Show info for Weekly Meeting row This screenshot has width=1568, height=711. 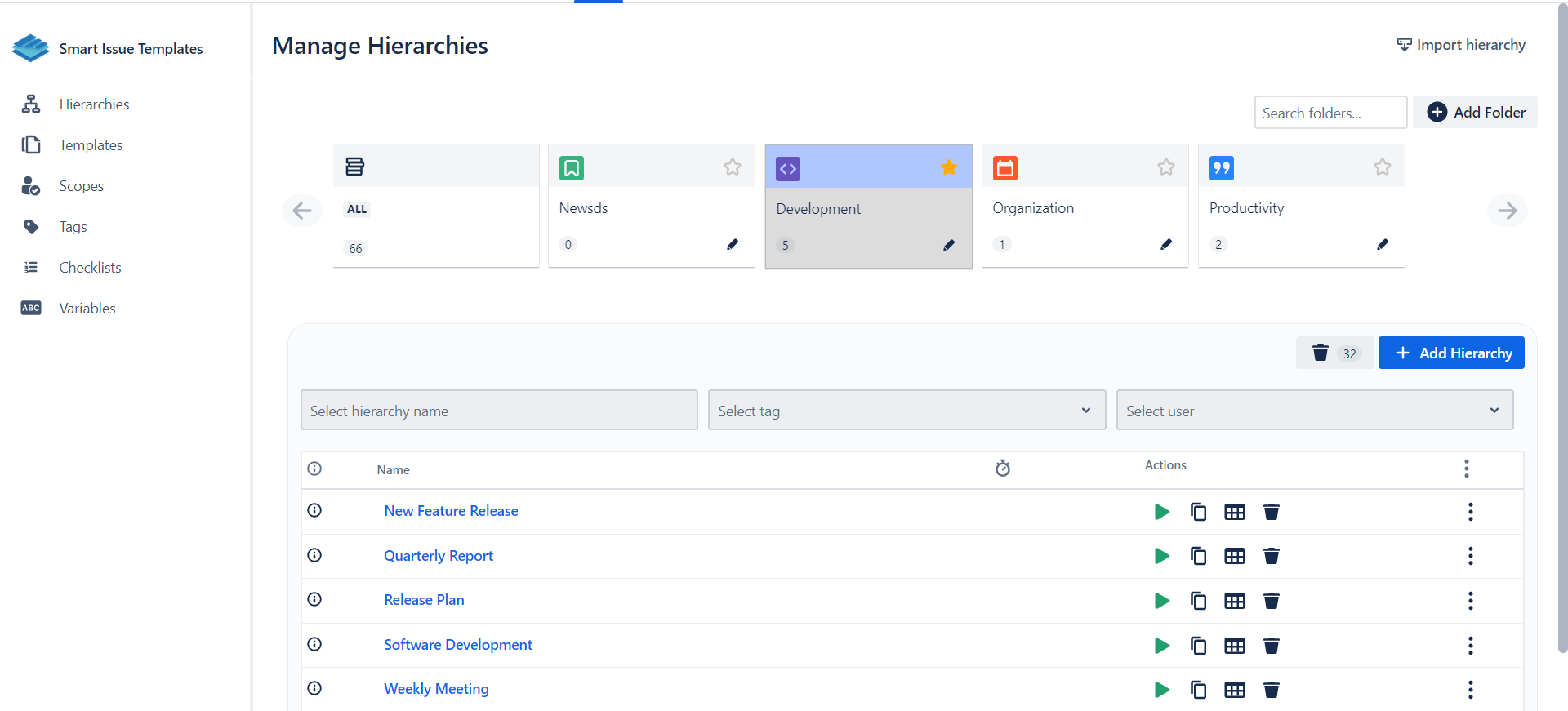click(314, 688)
